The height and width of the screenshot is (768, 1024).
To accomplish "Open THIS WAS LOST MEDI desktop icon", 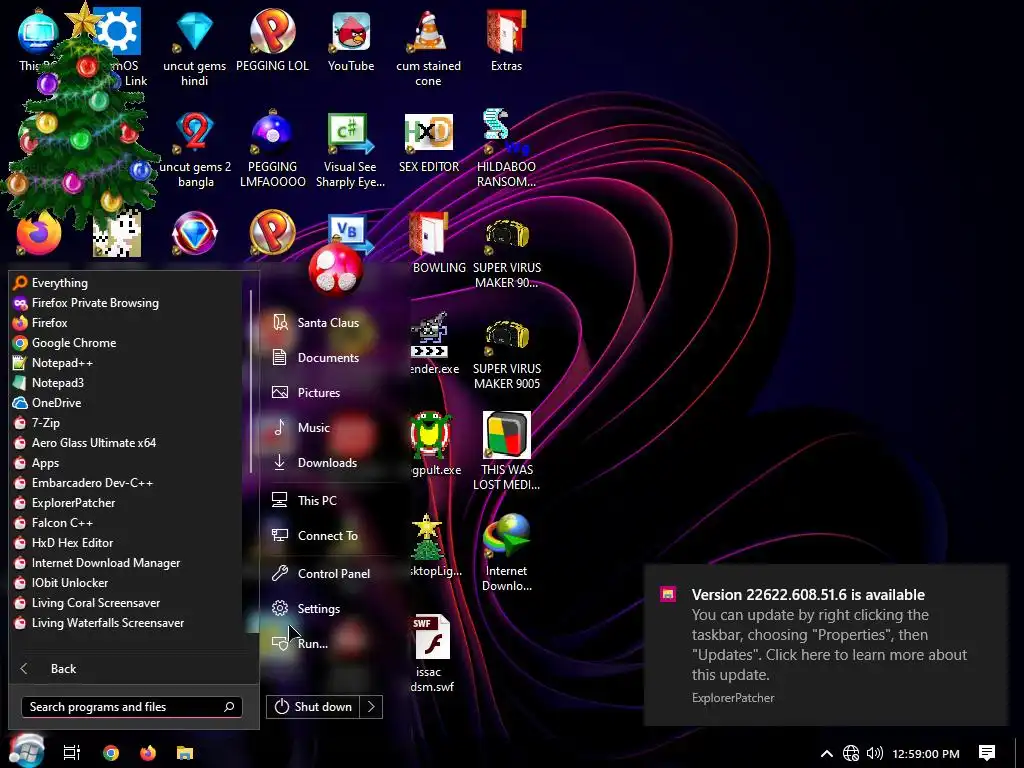I will [x=506, y=452].
